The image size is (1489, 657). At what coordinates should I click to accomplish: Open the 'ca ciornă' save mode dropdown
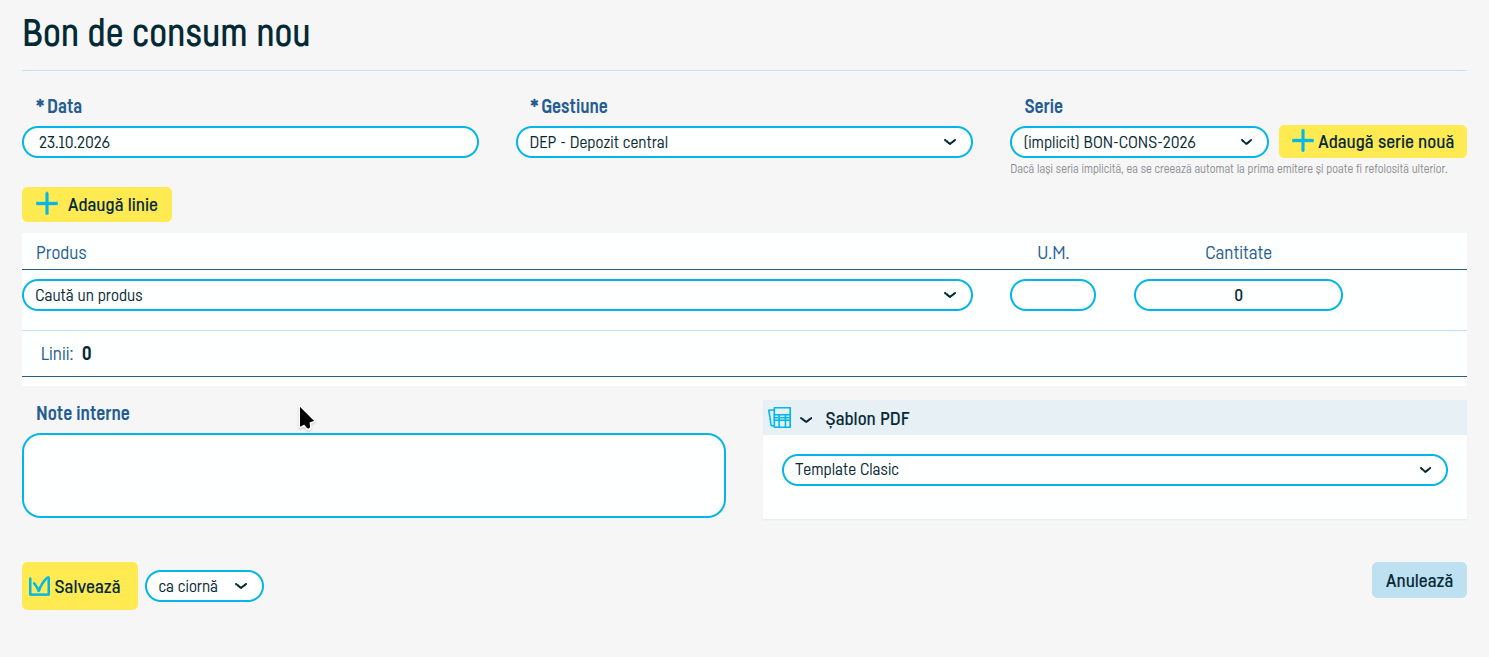point(204,587)
